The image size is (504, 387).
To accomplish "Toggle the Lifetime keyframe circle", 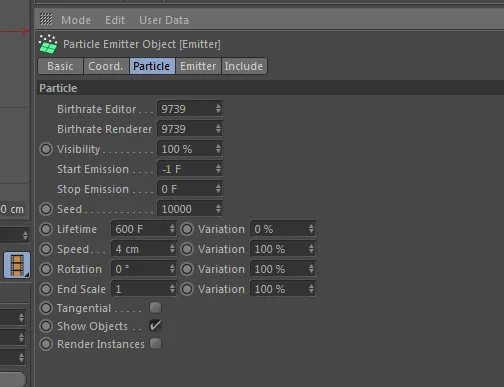I will [x=46, y=229].
